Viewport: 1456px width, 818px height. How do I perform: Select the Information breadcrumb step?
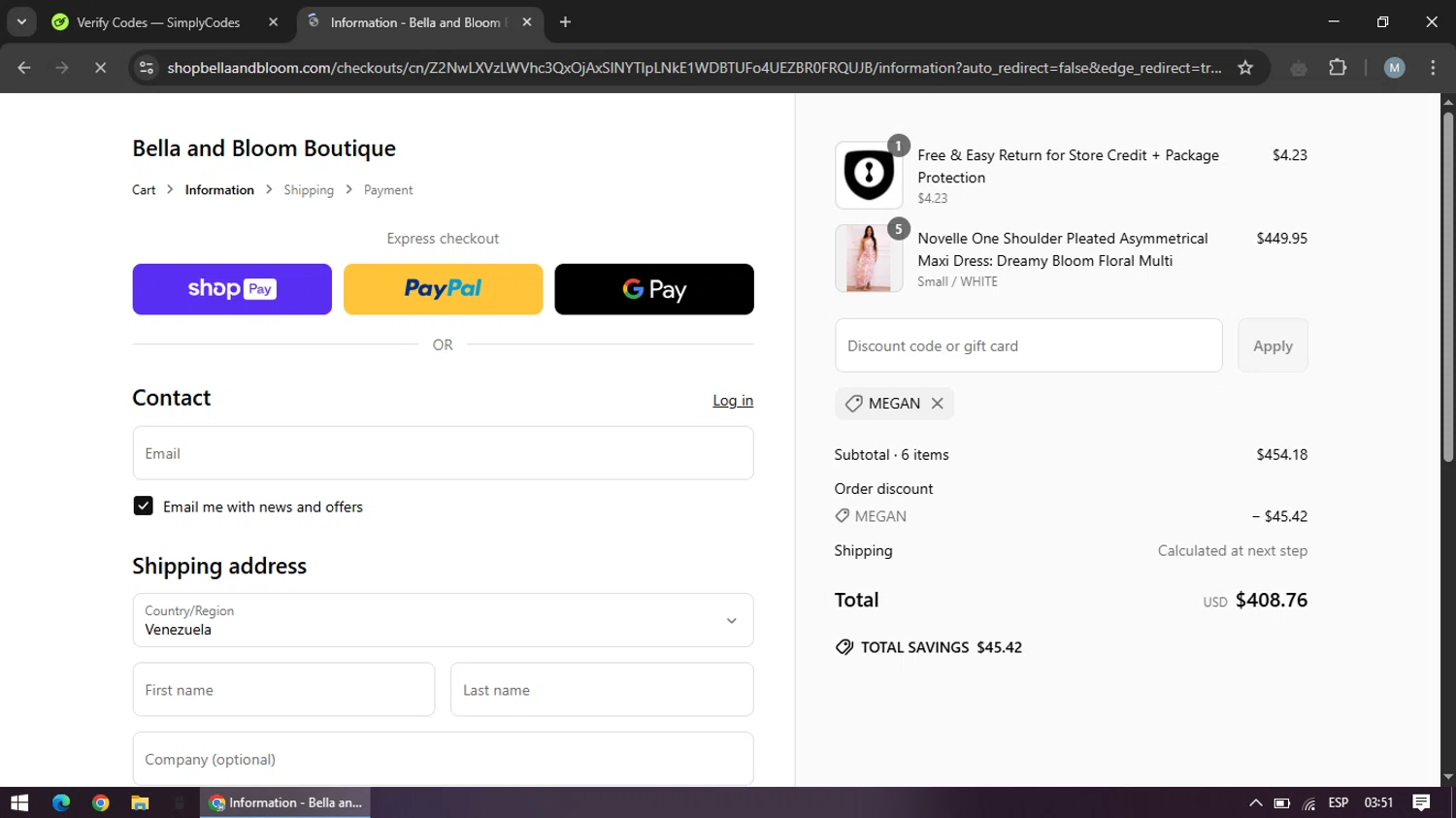point(219,190)
